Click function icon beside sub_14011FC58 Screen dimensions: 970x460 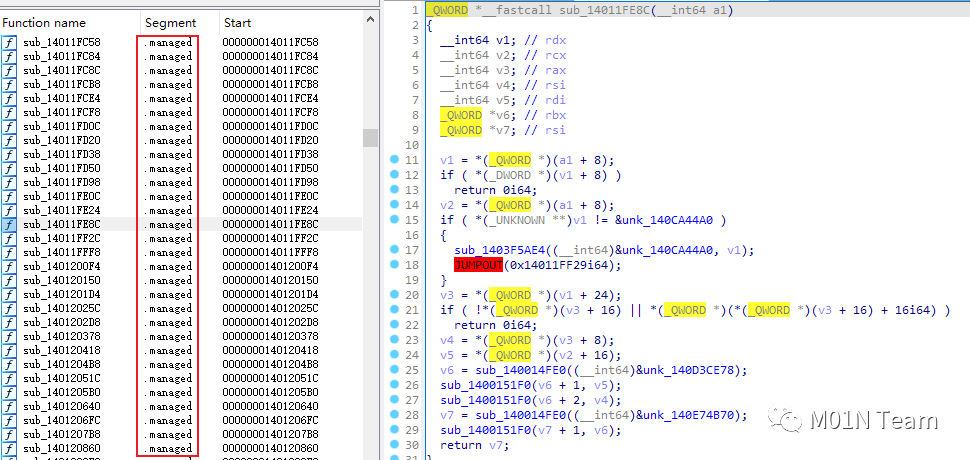(10, 42)
